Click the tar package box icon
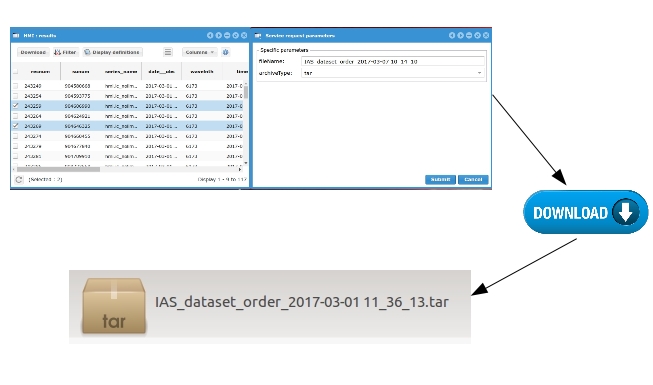Screen dimensions: 653x385 [114, 306]
